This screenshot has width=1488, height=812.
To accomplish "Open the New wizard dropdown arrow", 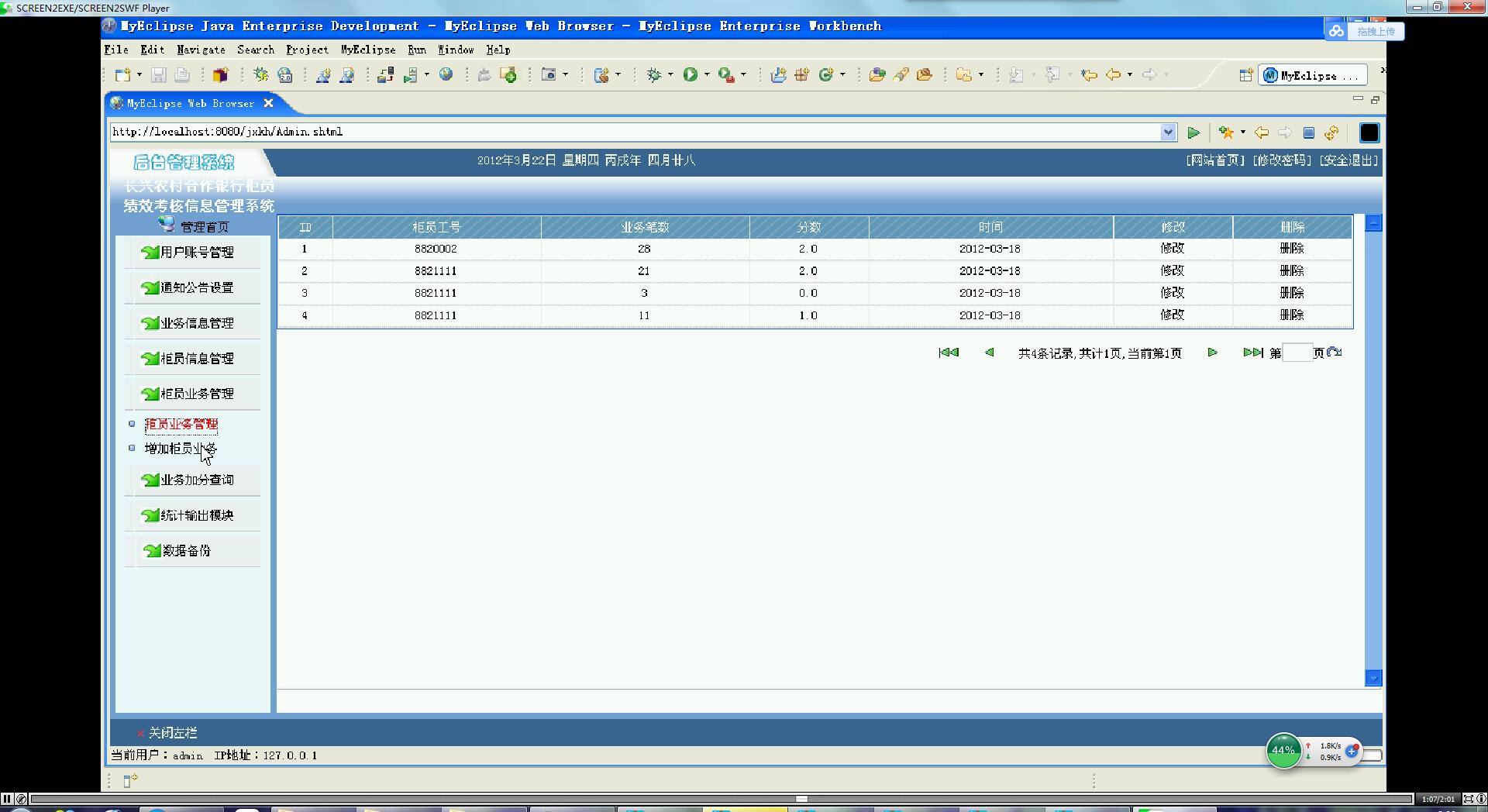I will click(x=139, y=75).
